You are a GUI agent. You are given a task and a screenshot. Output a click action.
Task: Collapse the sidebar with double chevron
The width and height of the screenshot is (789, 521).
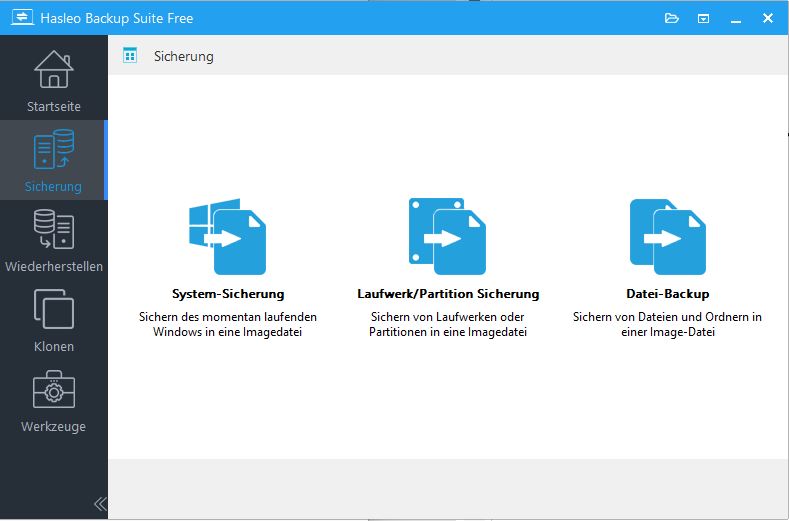coord(100,504)
